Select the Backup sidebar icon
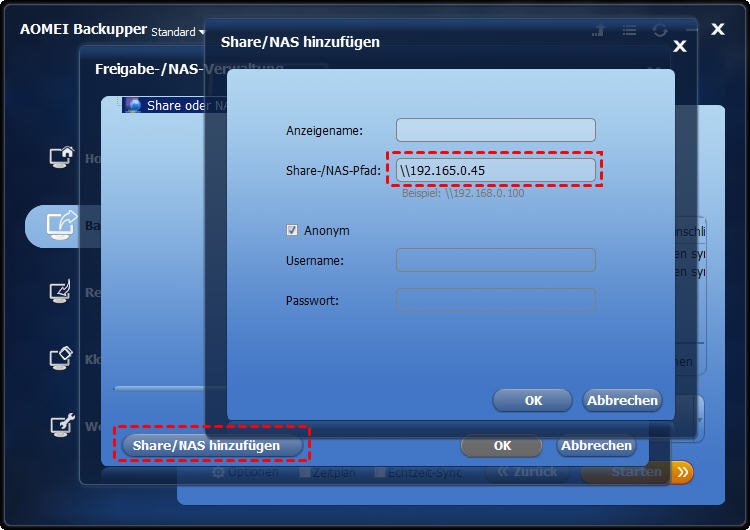Image resolution: width=750 pixels, height=530 pixels. coord(61,224)
